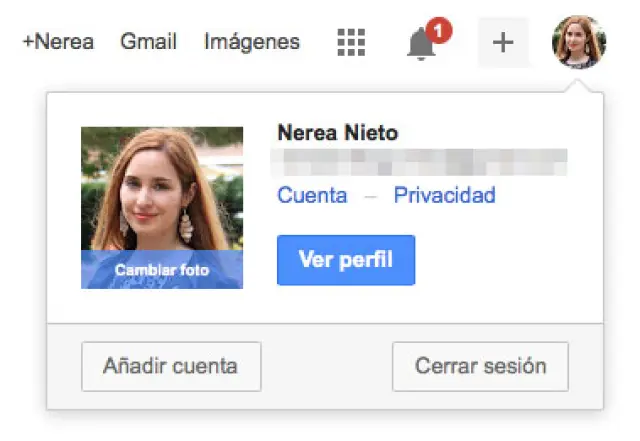The width and height of the screenshot is (640, 441).
Task: Click empty footer space between the two buttons
Action: [326, 366]
